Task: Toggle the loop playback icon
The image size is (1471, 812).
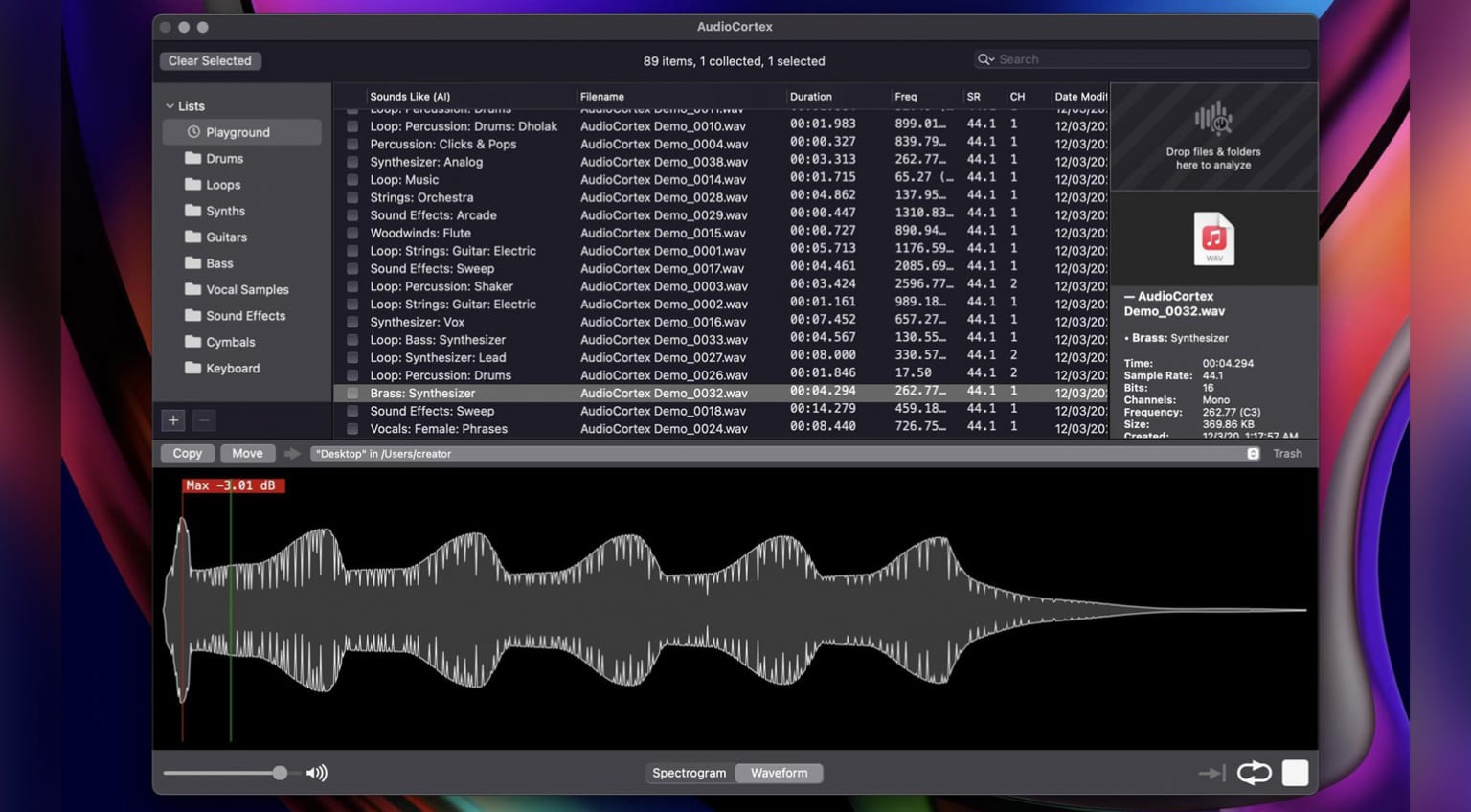Action: point(1254,773)
